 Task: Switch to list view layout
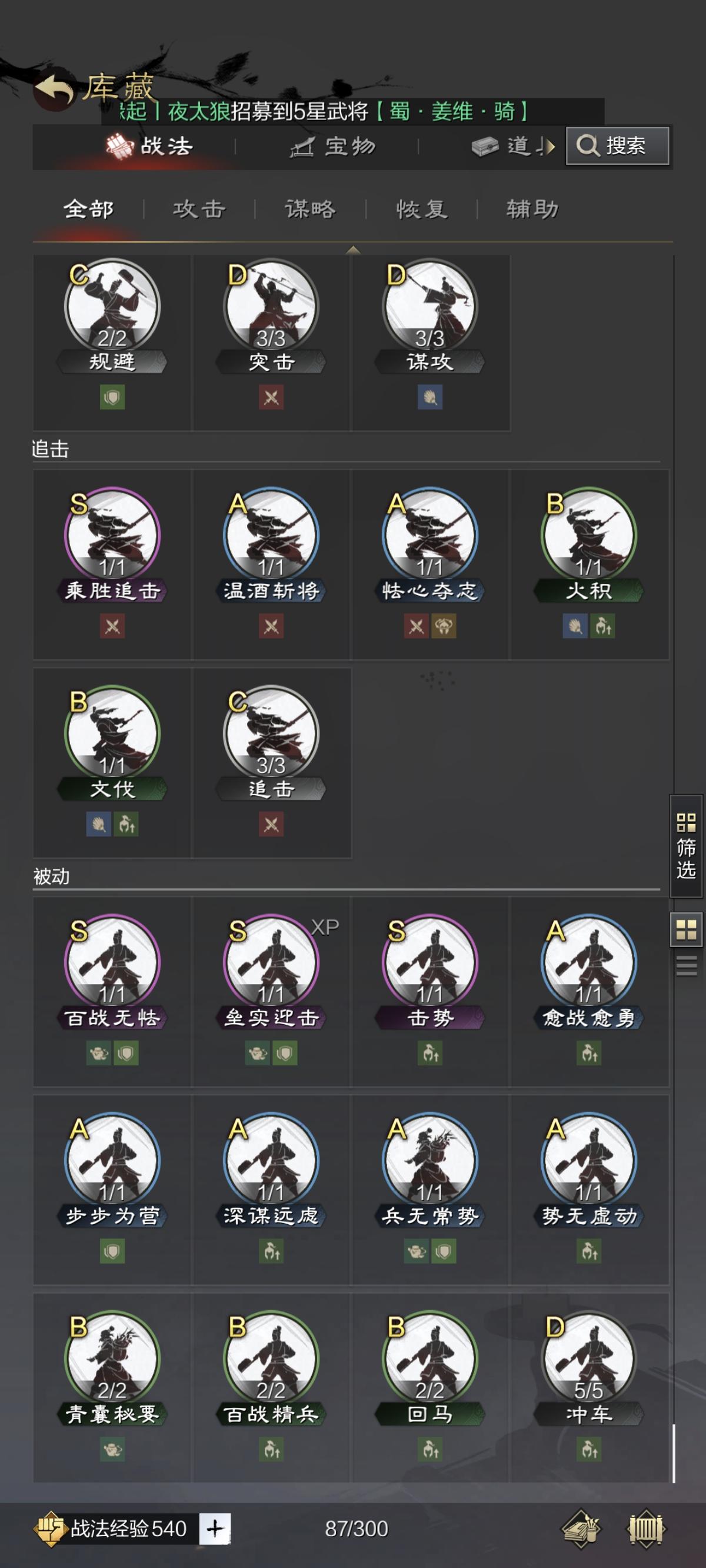pyautogui.click(x=686, y=966)
